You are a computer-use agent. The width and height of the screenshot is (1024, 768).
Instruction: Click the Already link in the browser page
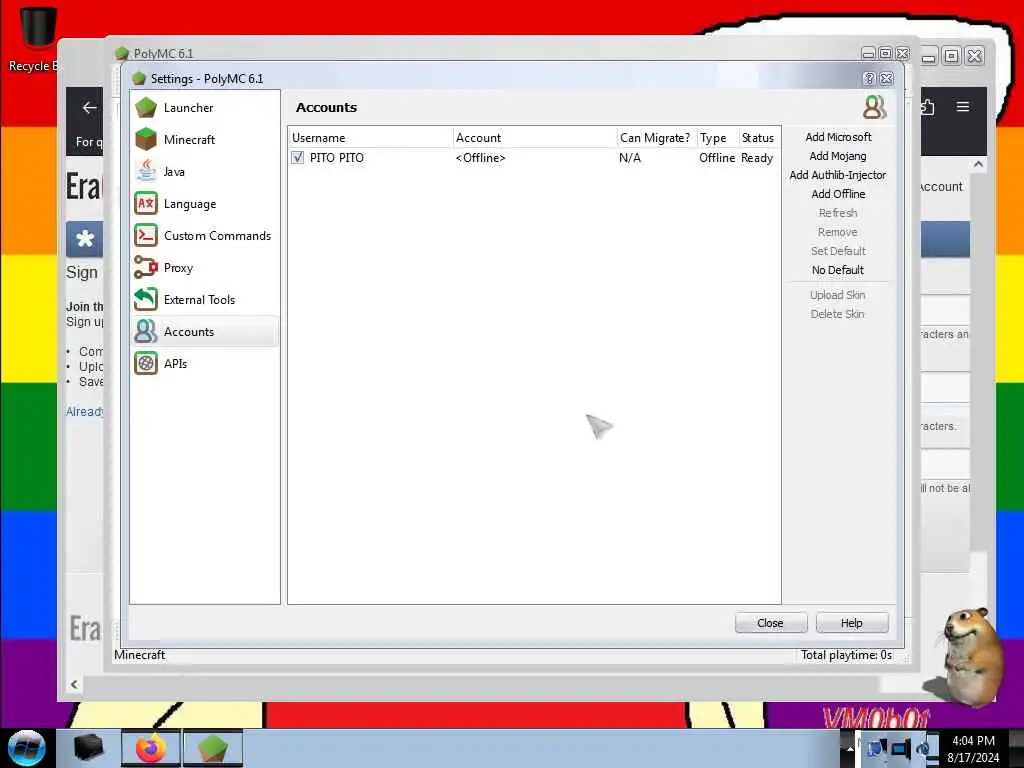85,411
